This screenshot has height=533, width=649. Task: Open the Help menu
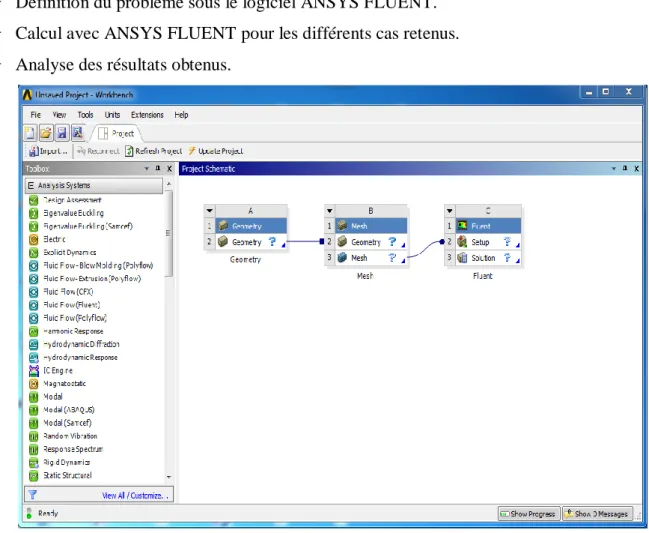[x=181, y=115]
